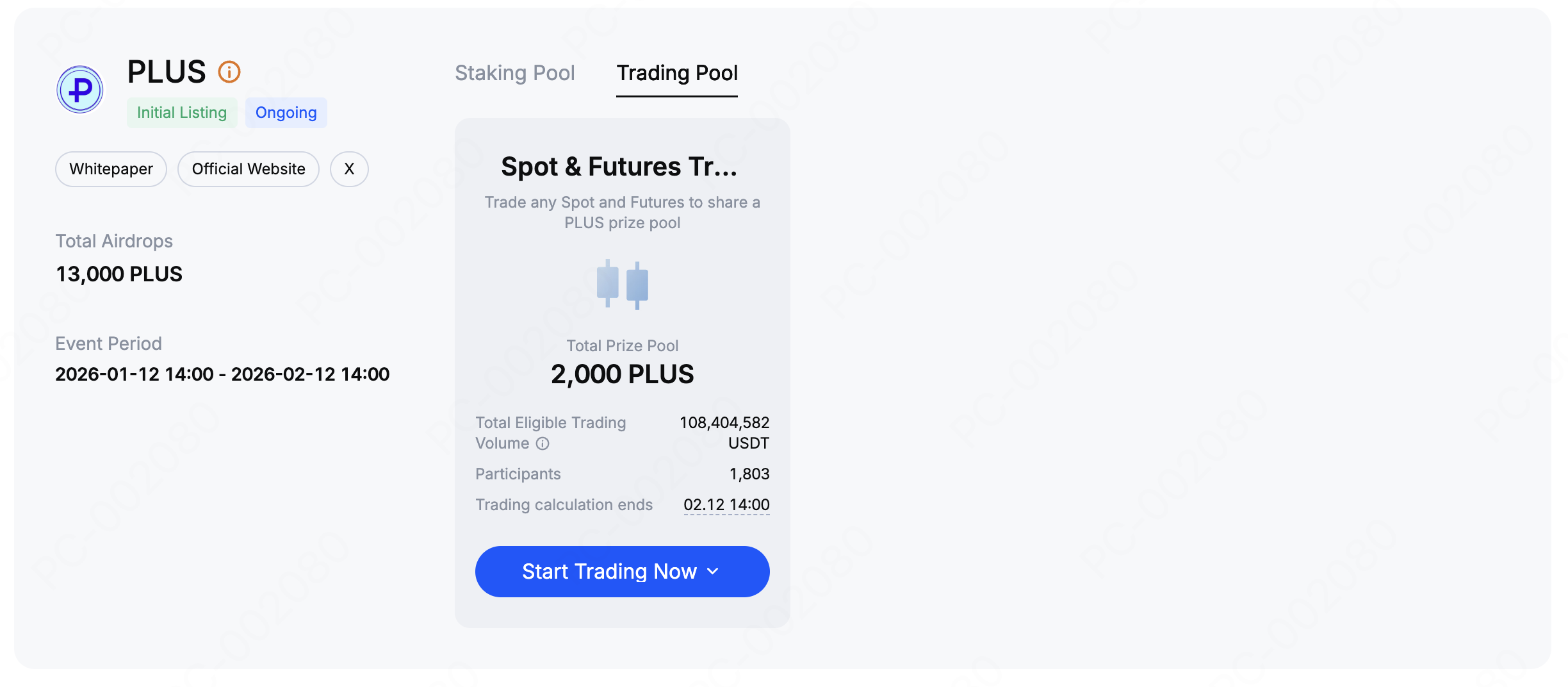The image size is (1568, 687).
Task: Click the 2,000 PLUS prize pool amount
Action: pos(622,374)
